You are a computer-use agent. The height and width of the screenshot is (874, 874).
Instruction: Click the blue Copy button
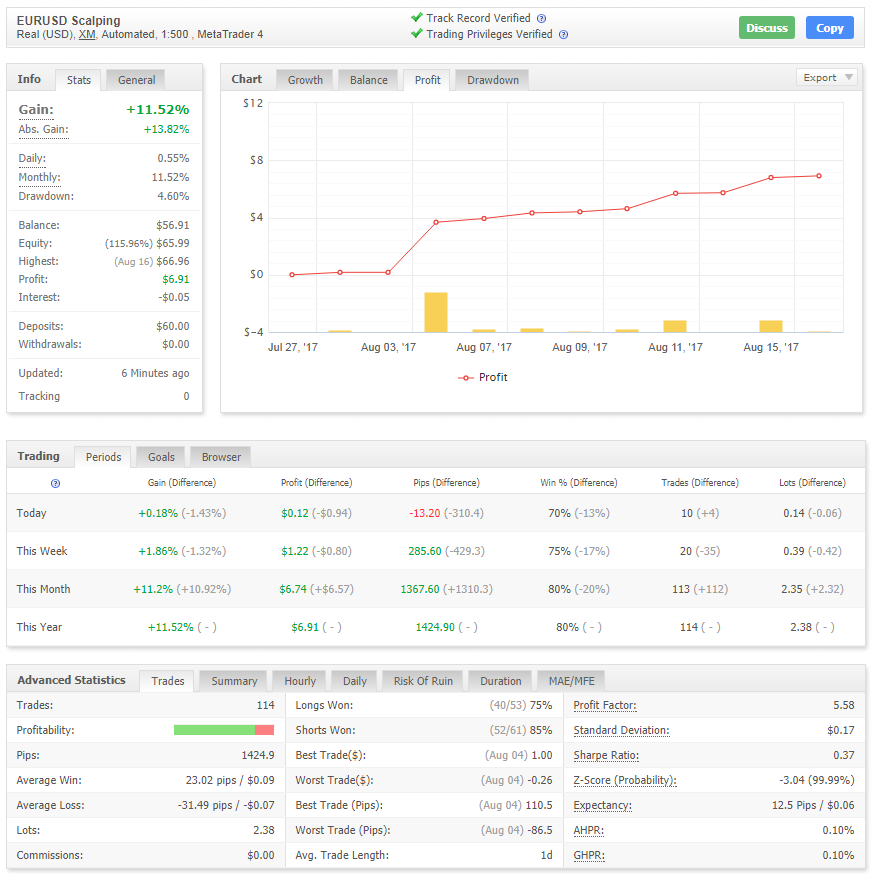point(829,28)
